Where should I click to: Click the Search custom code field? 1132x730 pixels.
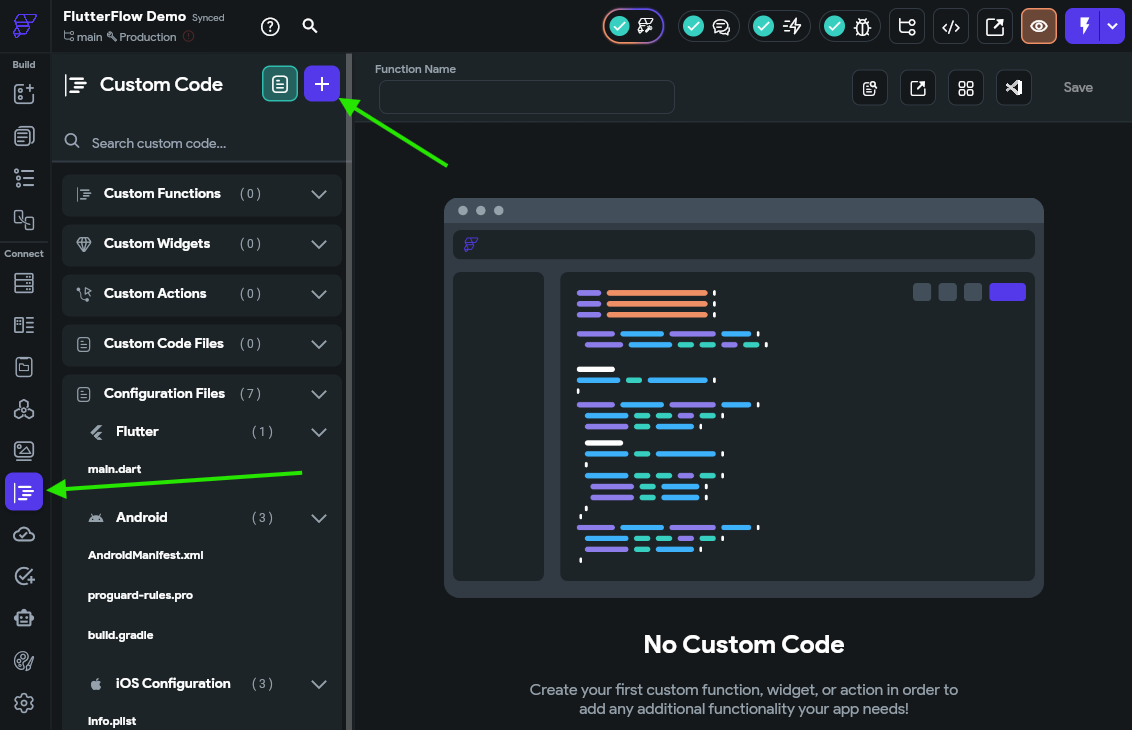coord(202,143)
